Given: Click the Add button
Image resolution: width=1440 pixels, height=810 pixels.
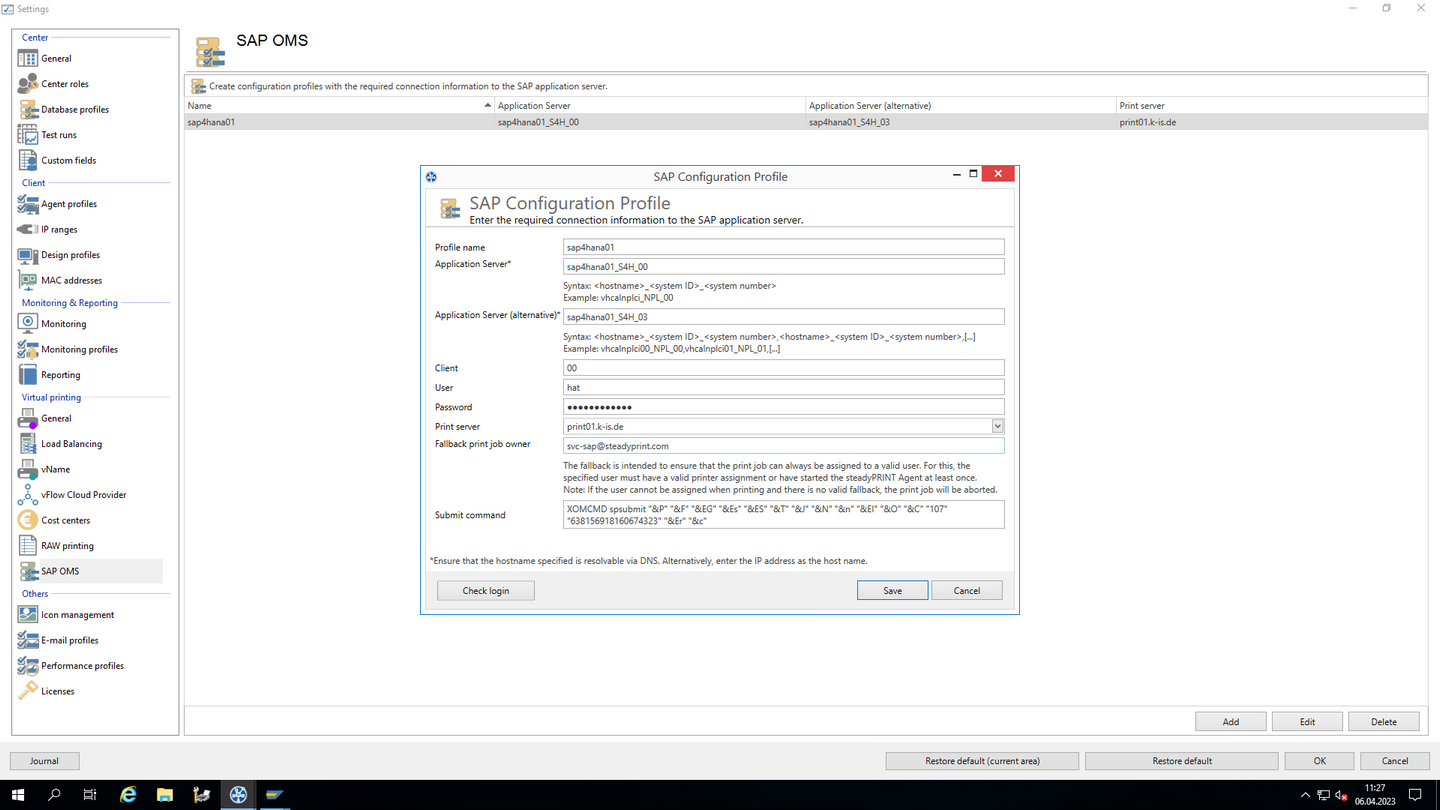Looking at the screenshot, I should tap(1231, 722).
